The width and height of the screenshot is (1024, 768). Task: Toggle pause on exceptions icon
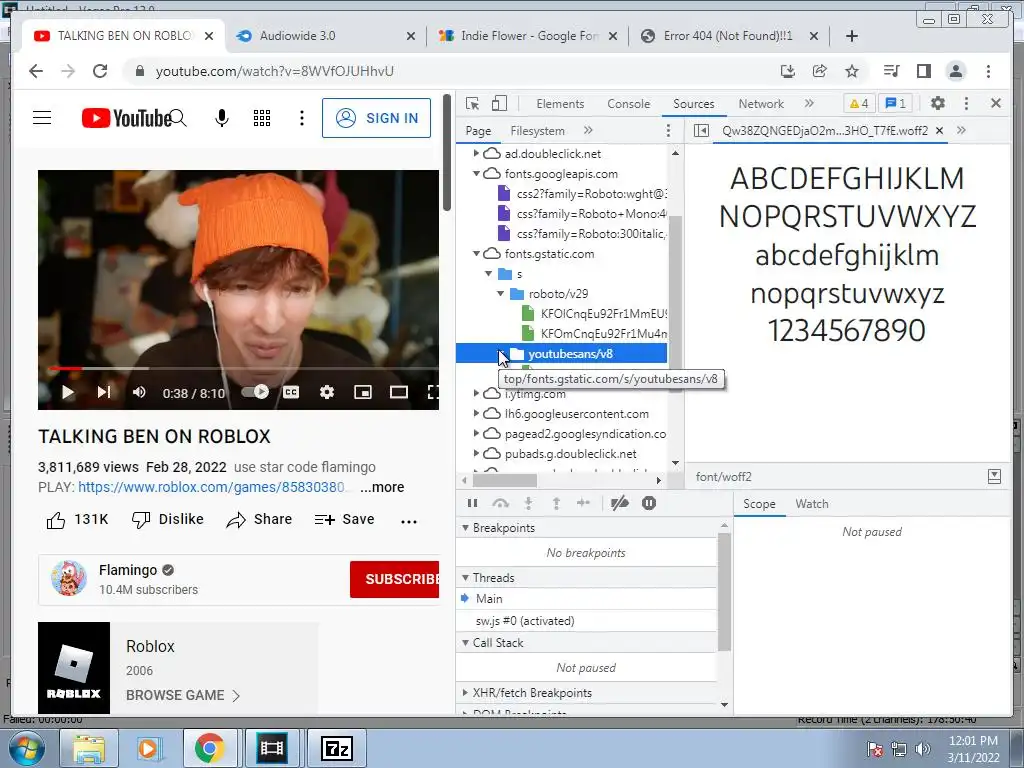[648, 503]
